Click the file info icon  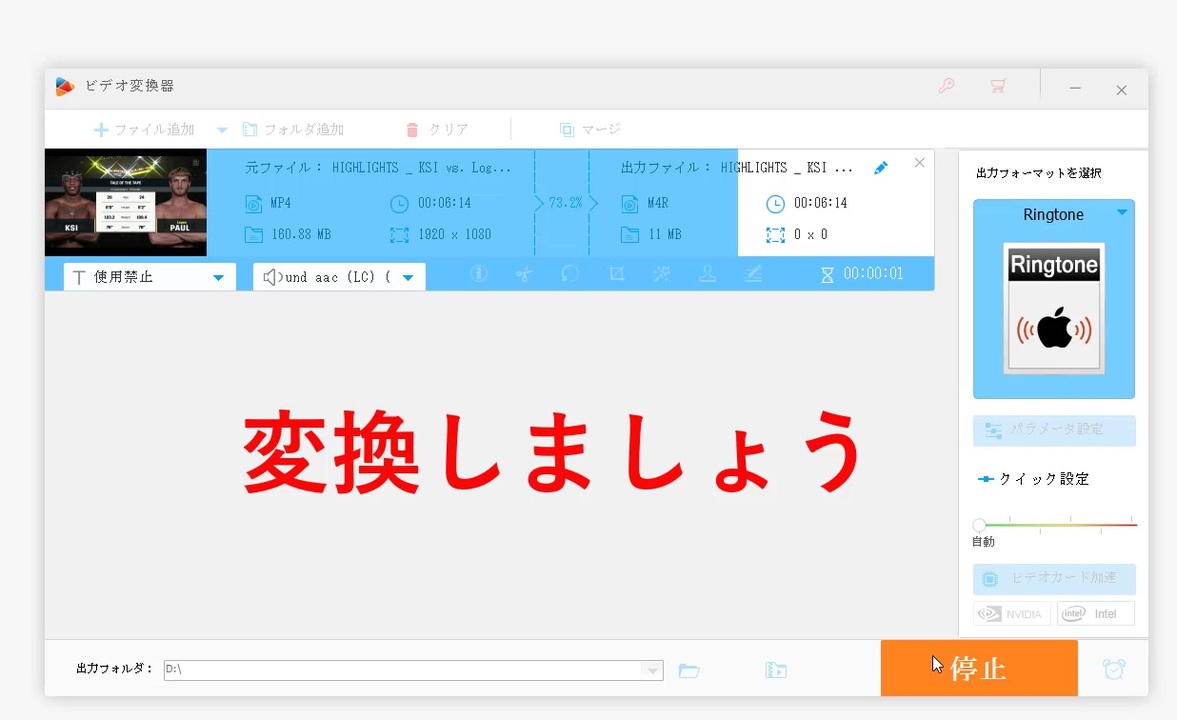point(479,274)
